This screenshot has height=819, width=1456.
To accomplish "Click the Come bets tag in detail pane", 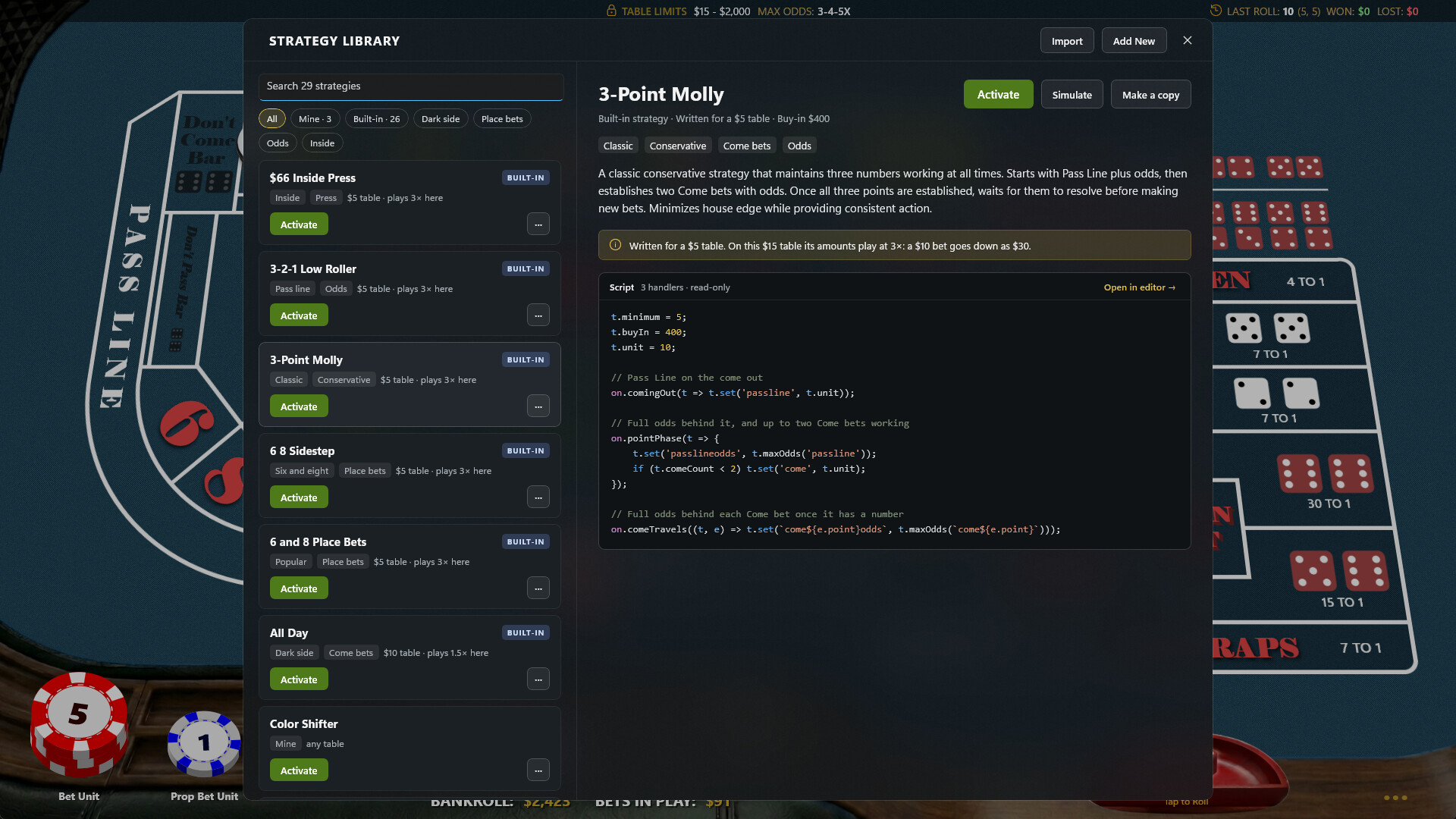I will 747,146.
